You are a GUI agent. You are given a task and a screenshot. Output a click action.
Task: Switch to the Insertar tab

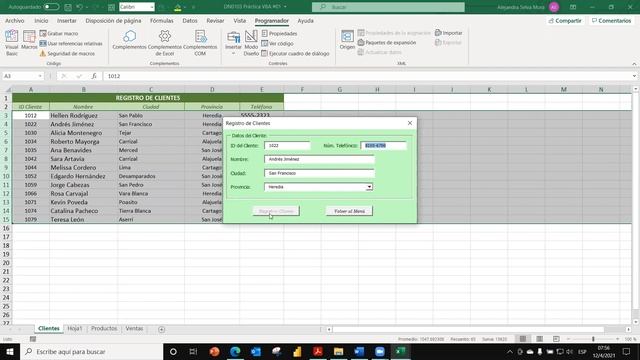tap(67, 20)
